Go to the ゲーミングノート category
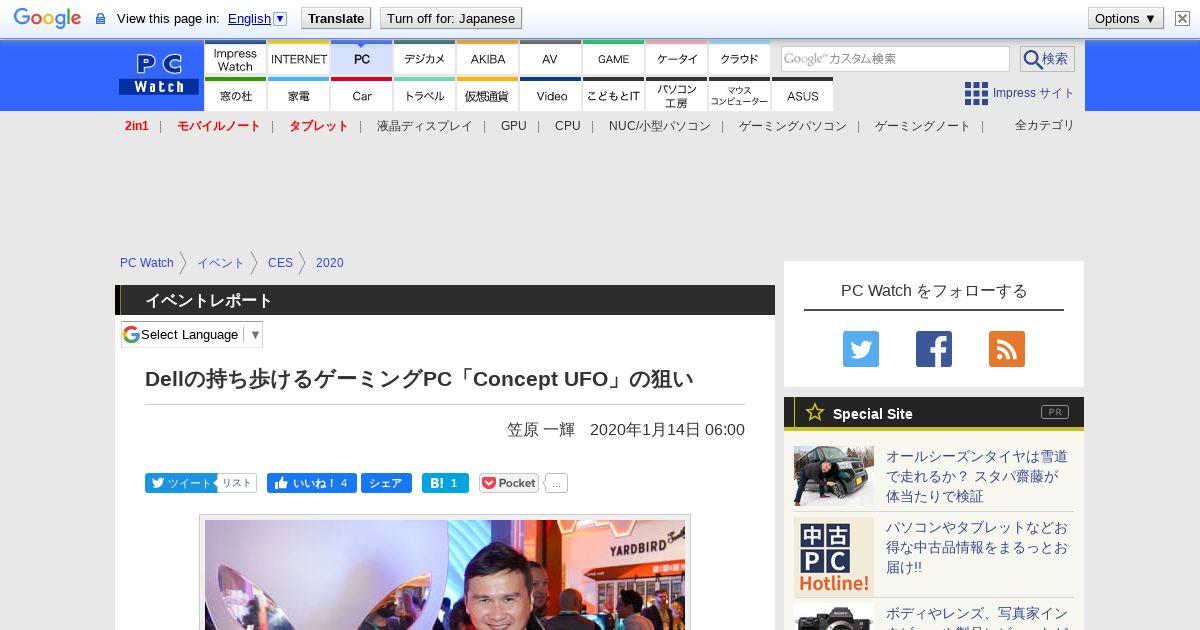1200x630 pixels. coord(923,126)
